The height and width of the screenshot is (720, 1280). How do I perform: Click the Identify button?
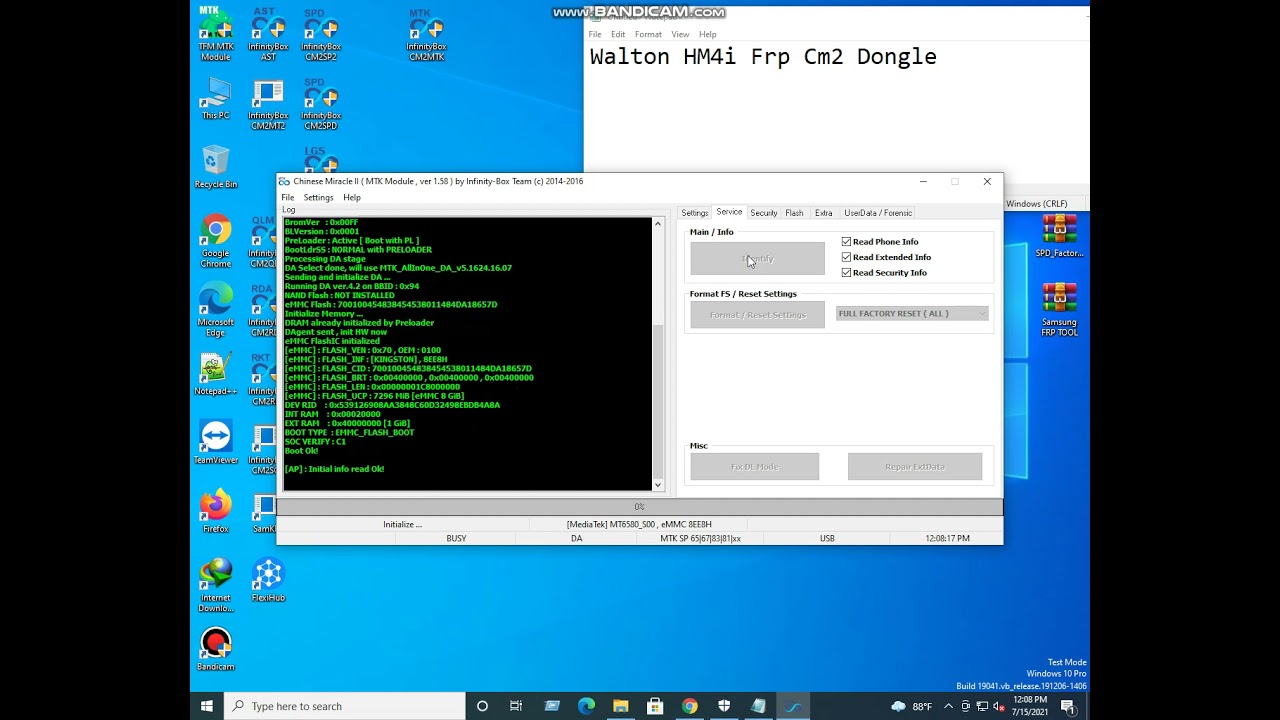tap(757, 259)
